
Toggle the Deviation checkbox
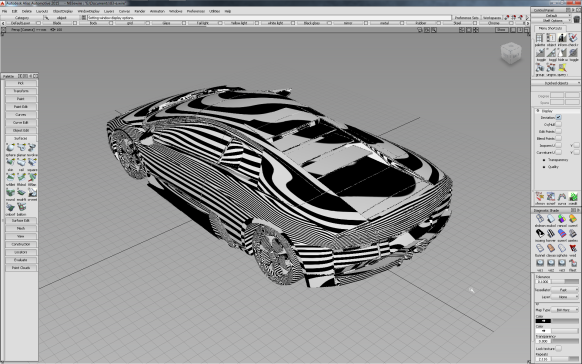[x=558, y=117]
